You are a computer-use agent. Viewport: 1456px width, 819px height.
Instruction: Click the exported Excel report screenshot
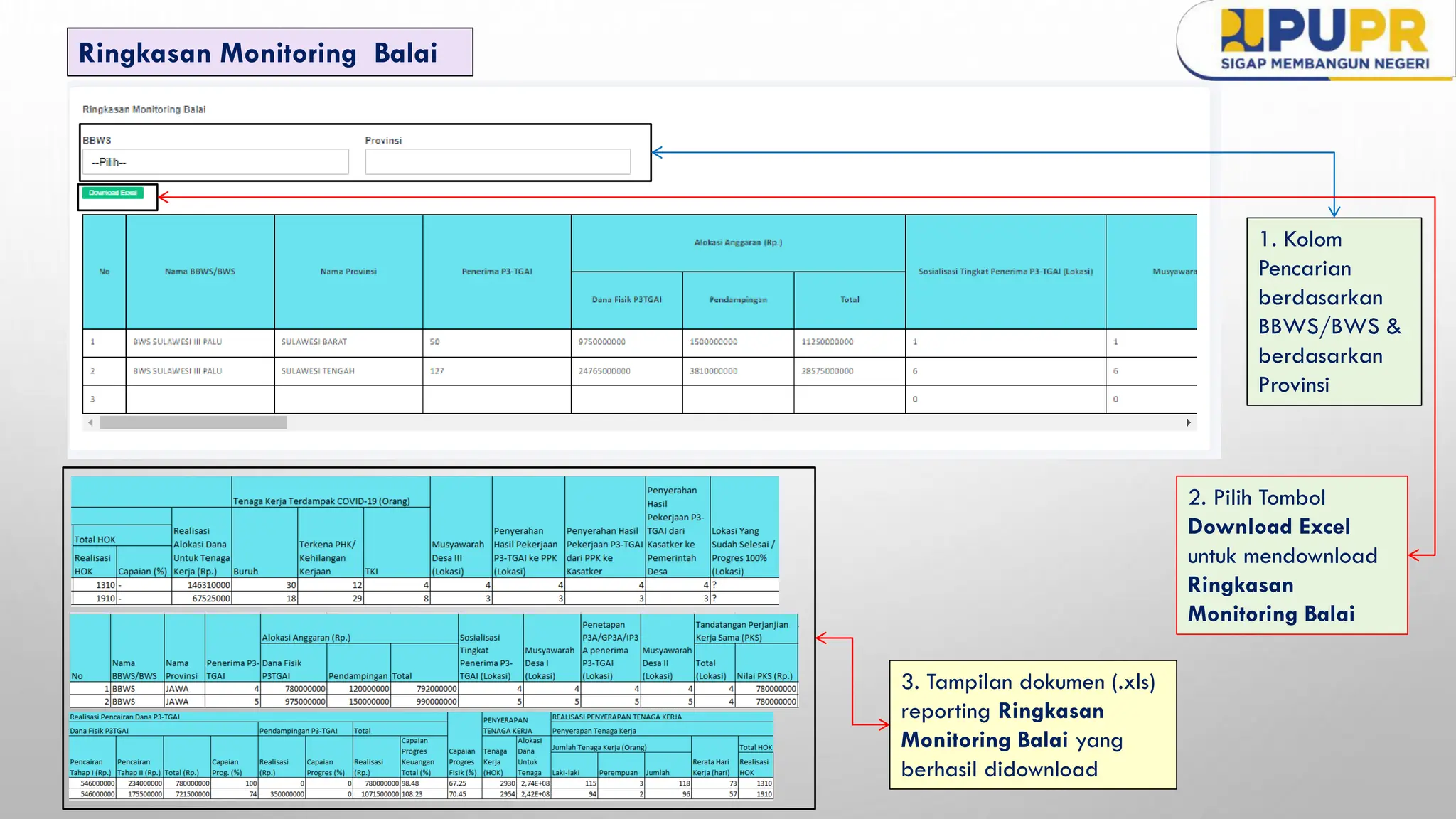pyautogui.click(x=439, y=638)
